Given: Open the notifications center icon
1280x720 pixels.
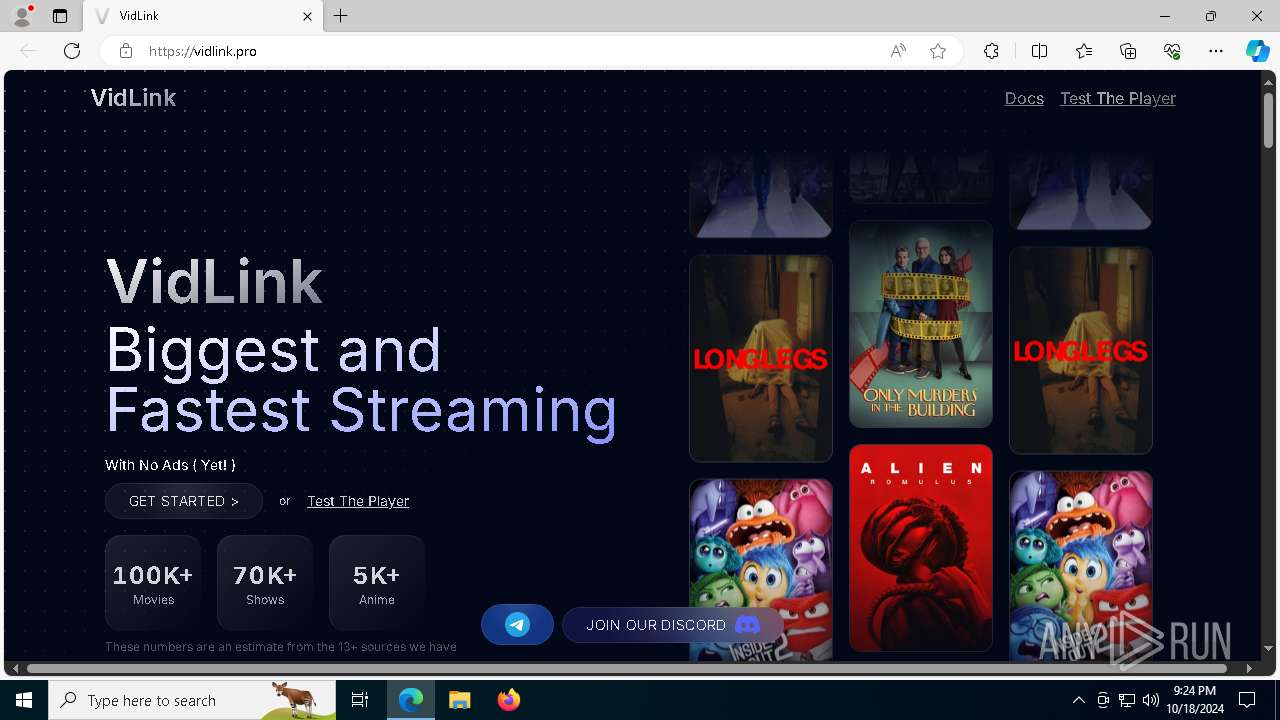Looking at the screenshot, I should [x=1247, y=700].
